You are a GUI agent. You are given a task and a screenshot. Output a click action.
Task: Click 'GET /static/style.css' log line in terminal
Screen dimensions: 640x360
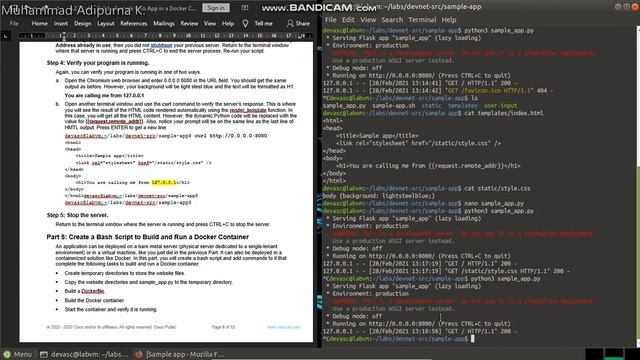pyautogui.click(x=447, y=271)
